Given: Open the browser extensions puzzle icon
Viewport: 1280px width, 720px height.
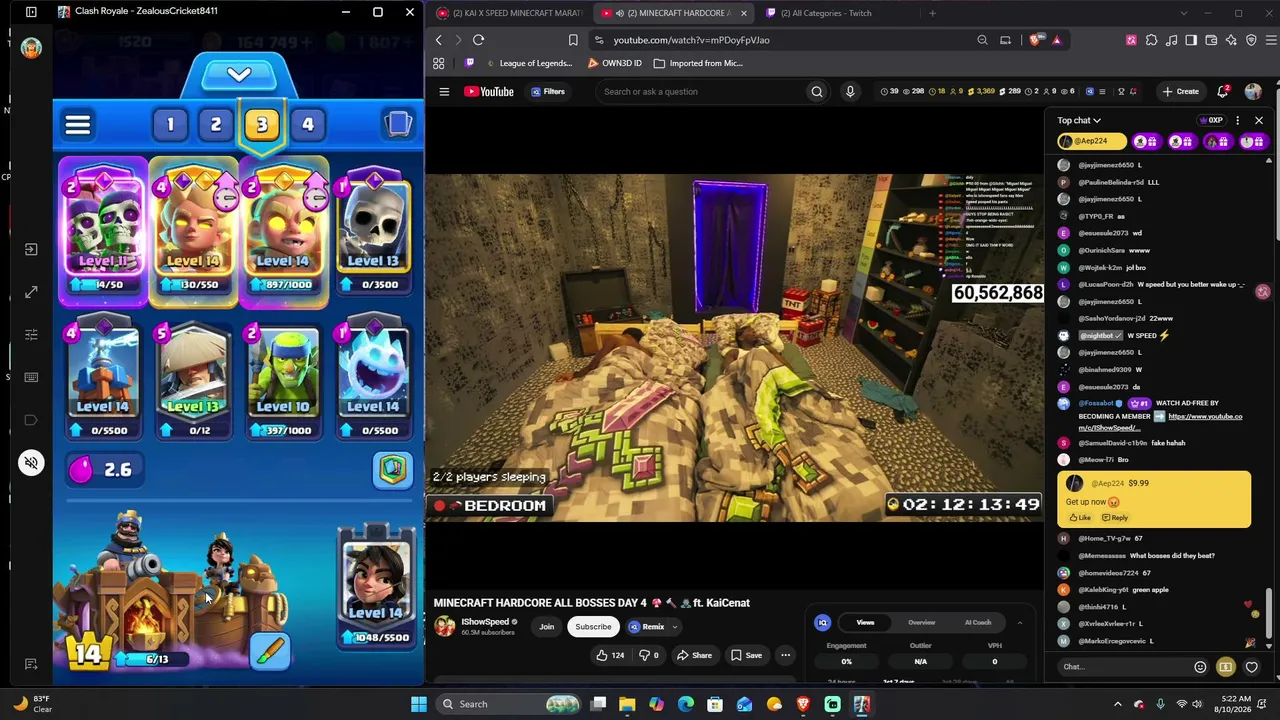Looking at the screenshot, I should pos(1151,40).
